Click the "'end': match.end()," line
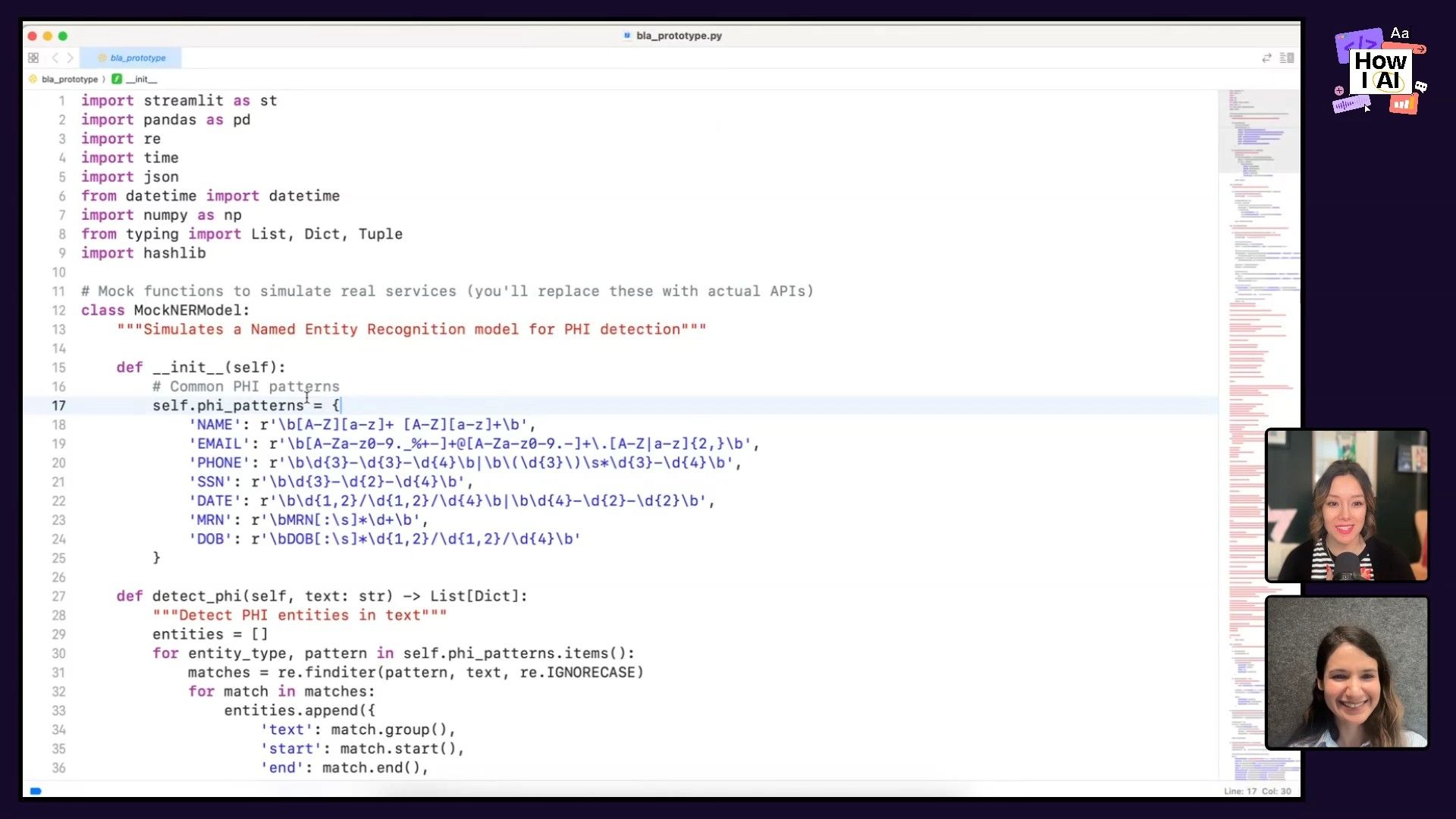The width and height of the screenshot is (1456, 819). point(344,767)
